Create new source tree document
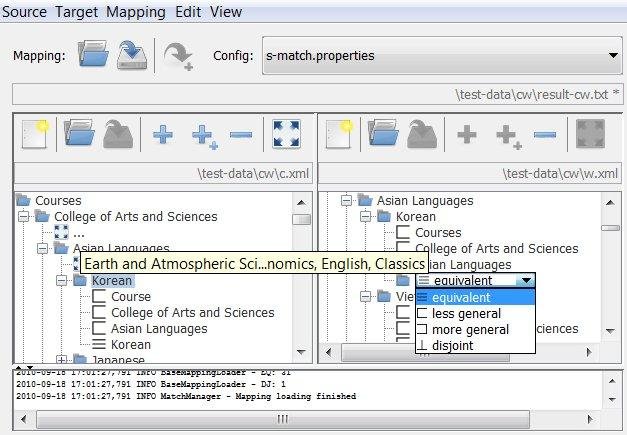The image size is (627, 435). (35, 134)
